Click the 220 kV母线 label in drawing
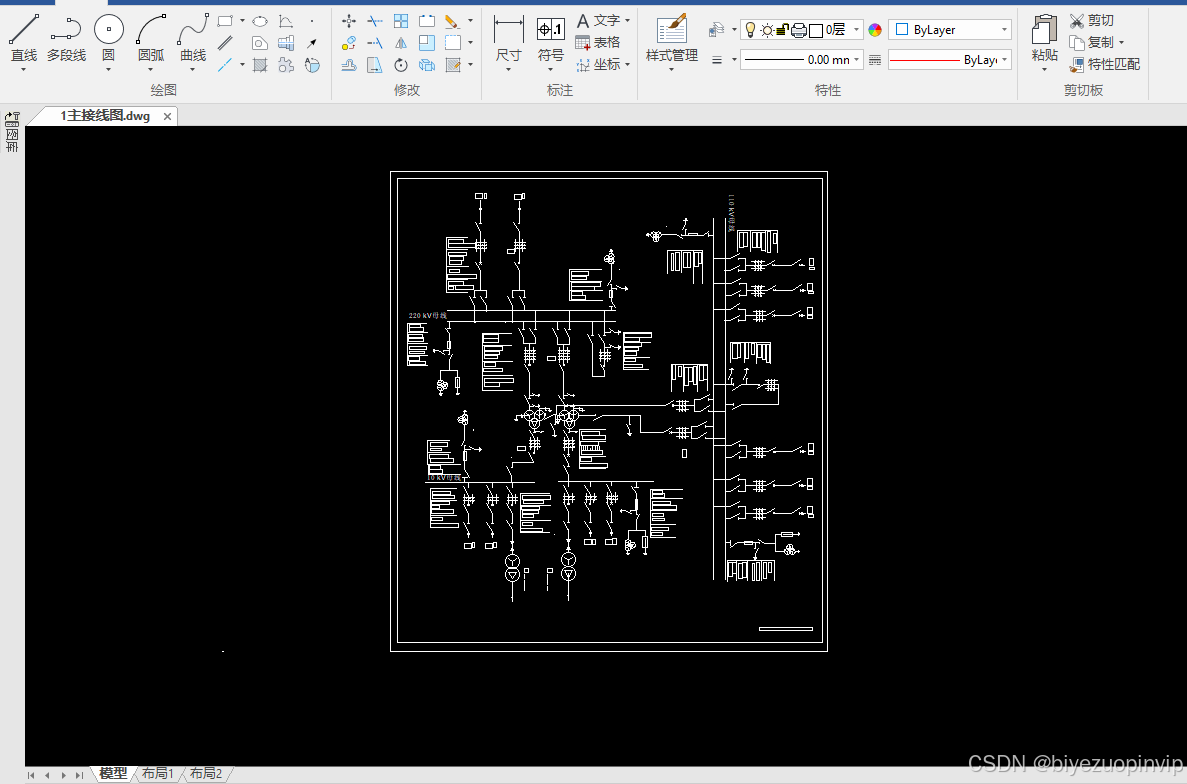Image resolution: width=1187 pixels, height=784 pixels. 428,316
